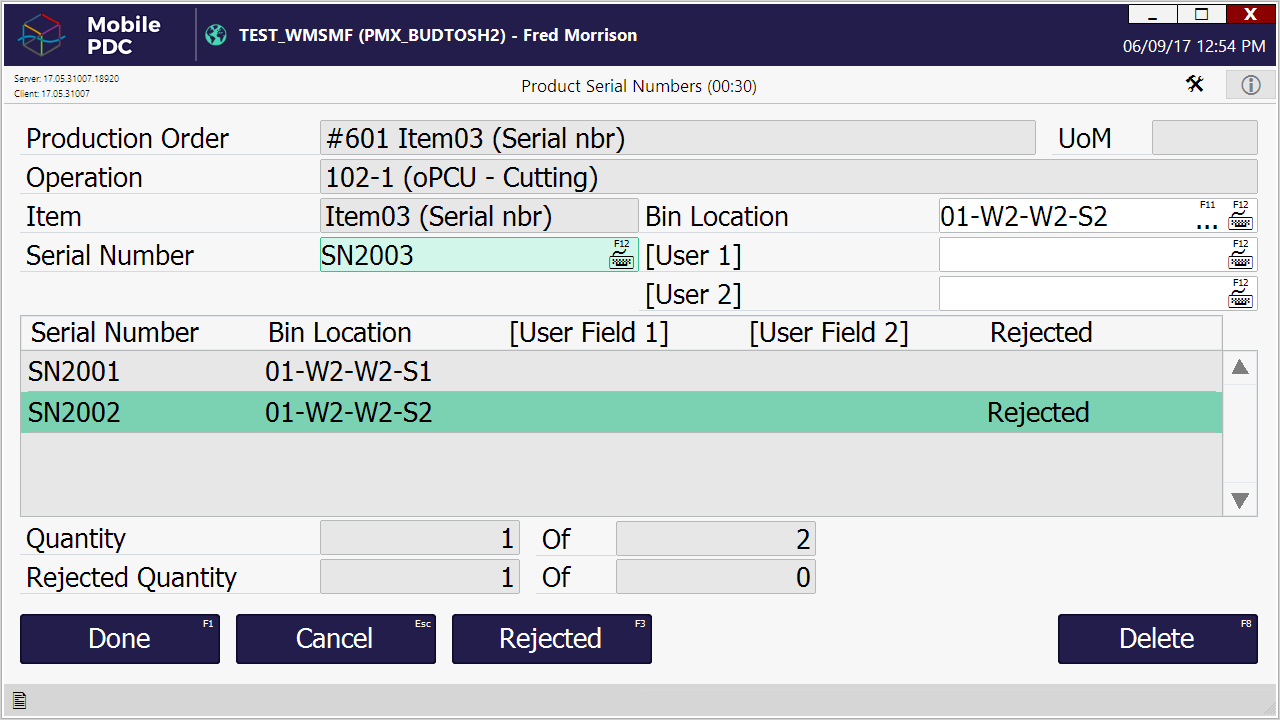Image resolution: width=1280 pixels, height=720 pixels.
Task: Click the Mobile PDC cube logo
Action: pos(41,36)
